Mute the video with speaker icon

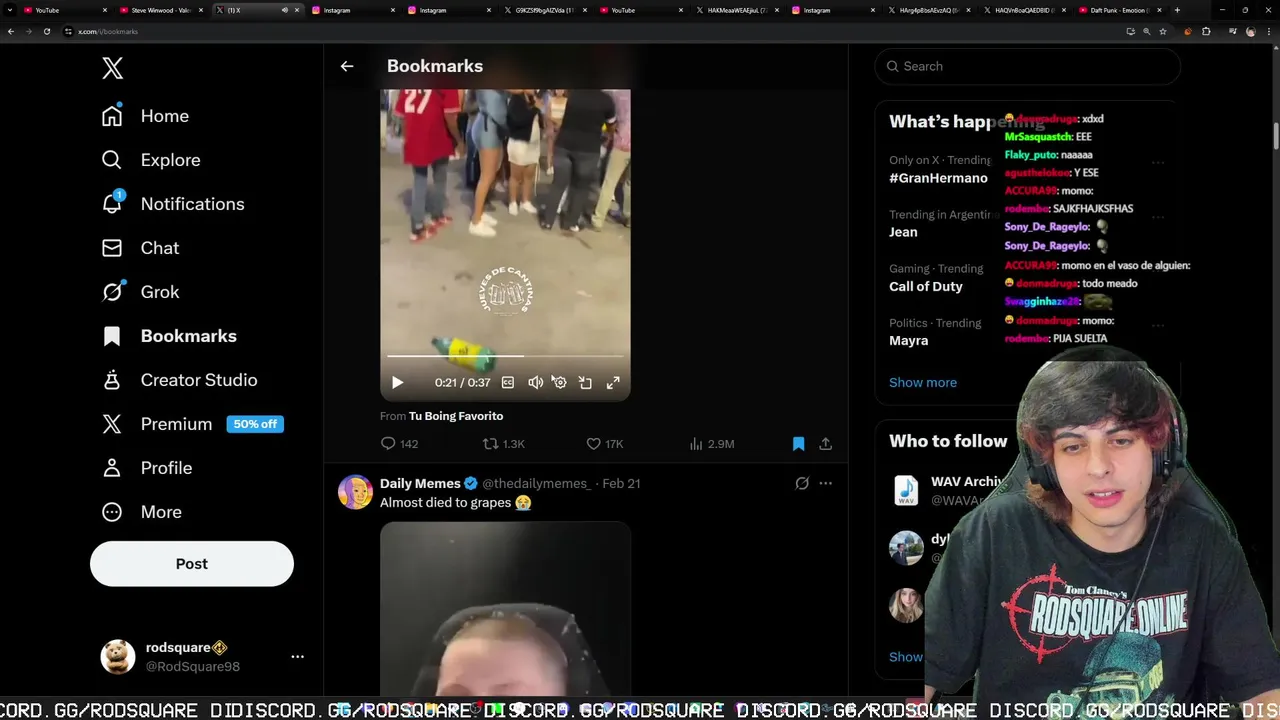[535, 383]
